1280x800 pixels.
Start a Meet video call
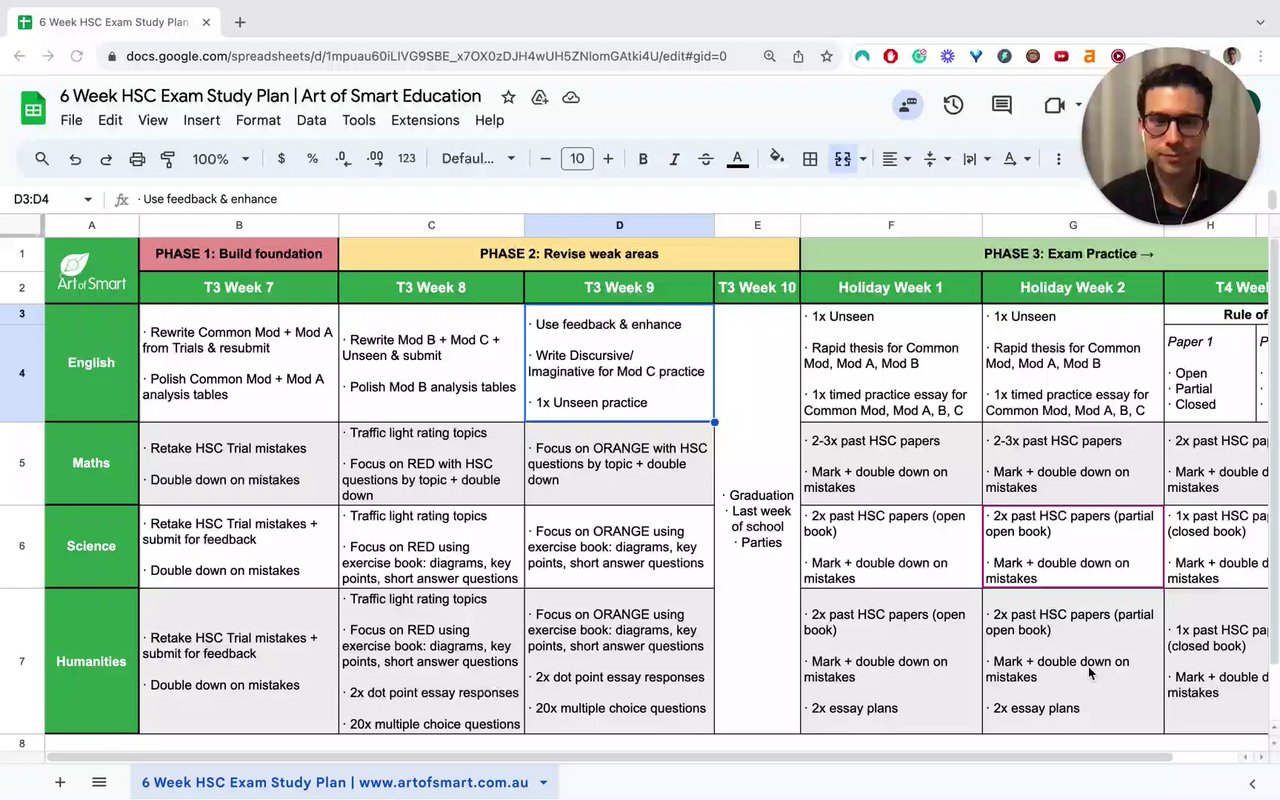click(1054, 105)
